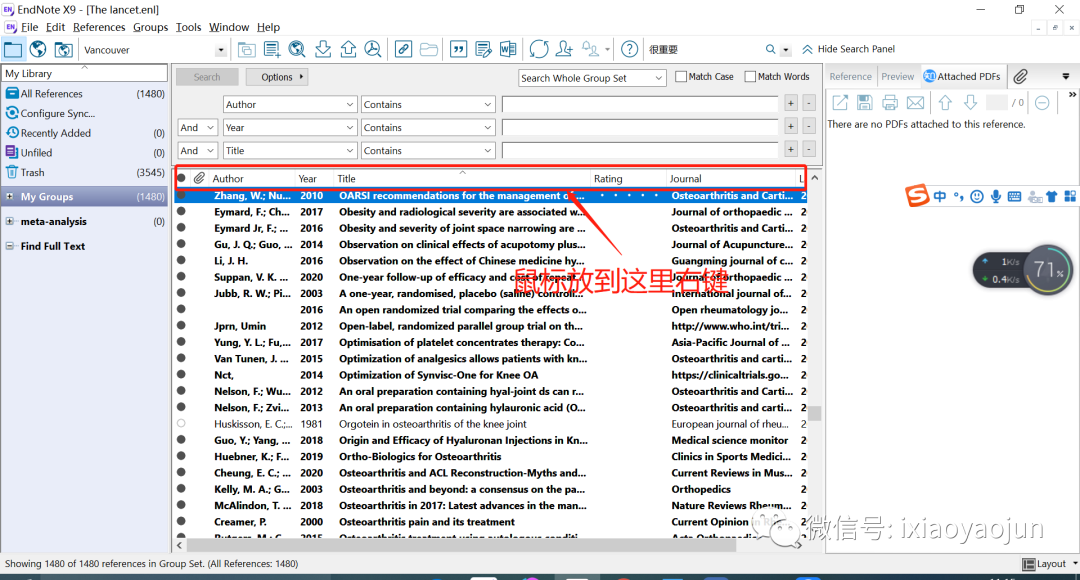This screenshot has height=580, width=1080.
Task: Switch to the Preview tab
Action: click(897, 76)
